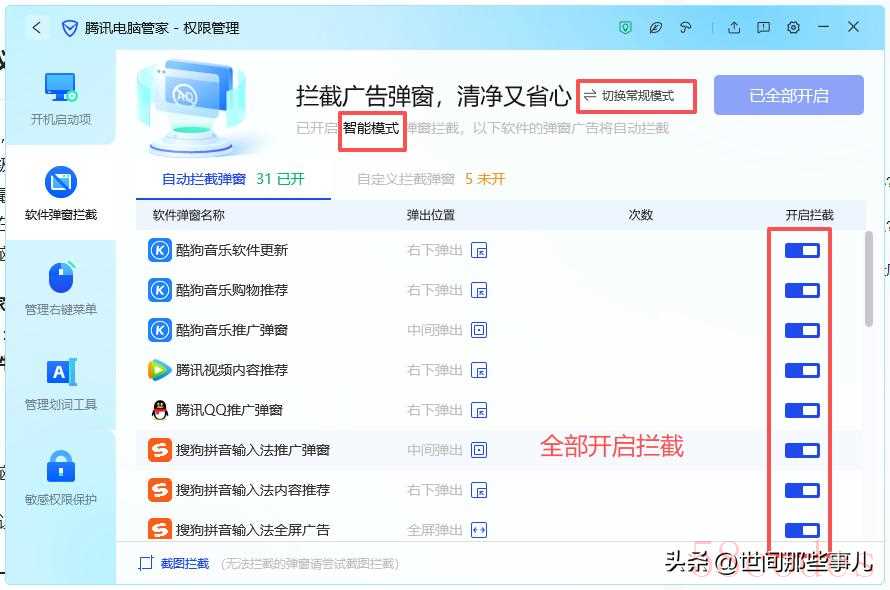Viewport: 890px width, 590px height.
Task: Switch to 自动拦截弹窗 tab
Action: tap(233, 179)
